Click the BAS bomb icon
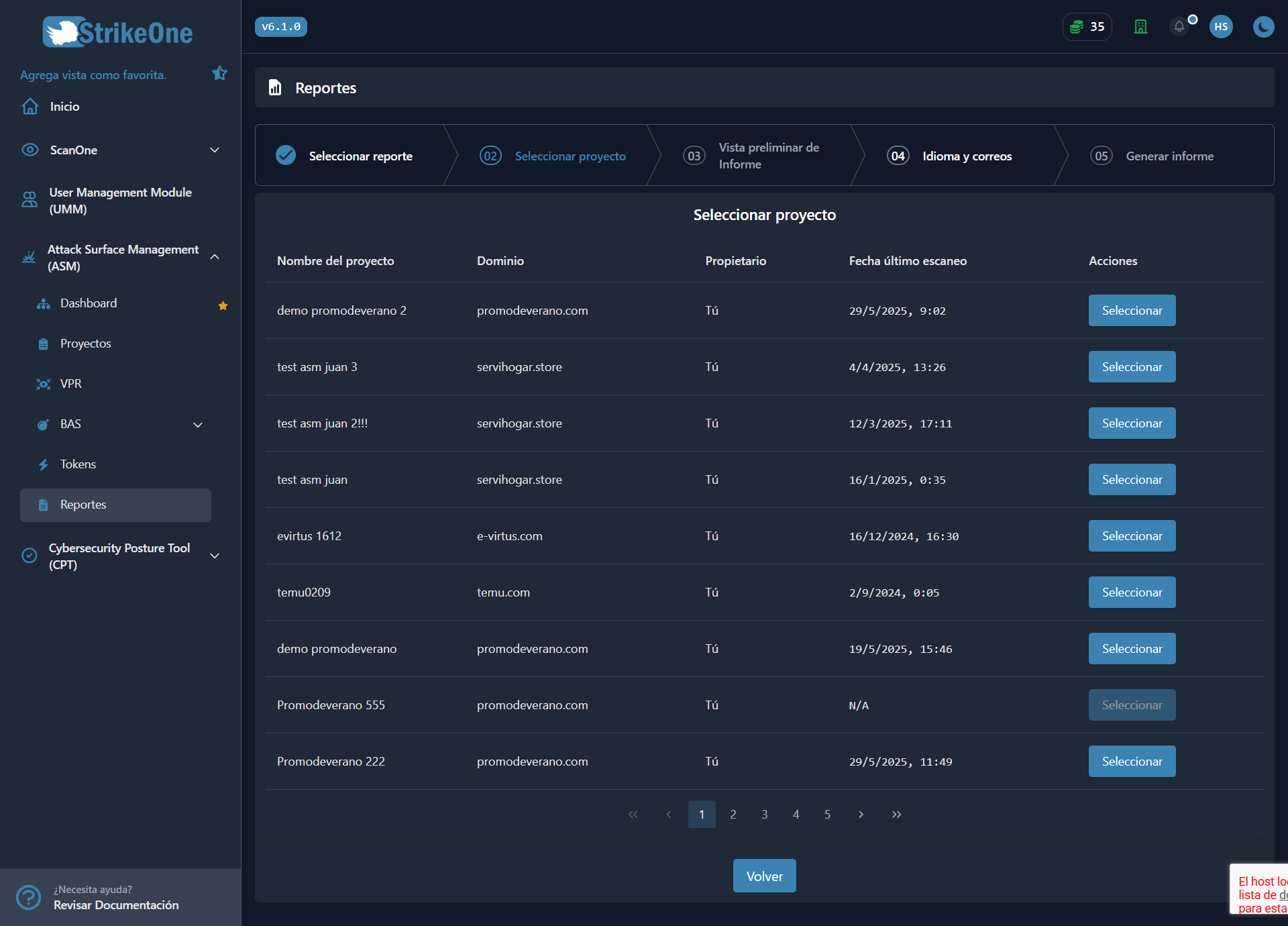Image resolution: width=1288 pixels, height=926 pixels. 44,424
